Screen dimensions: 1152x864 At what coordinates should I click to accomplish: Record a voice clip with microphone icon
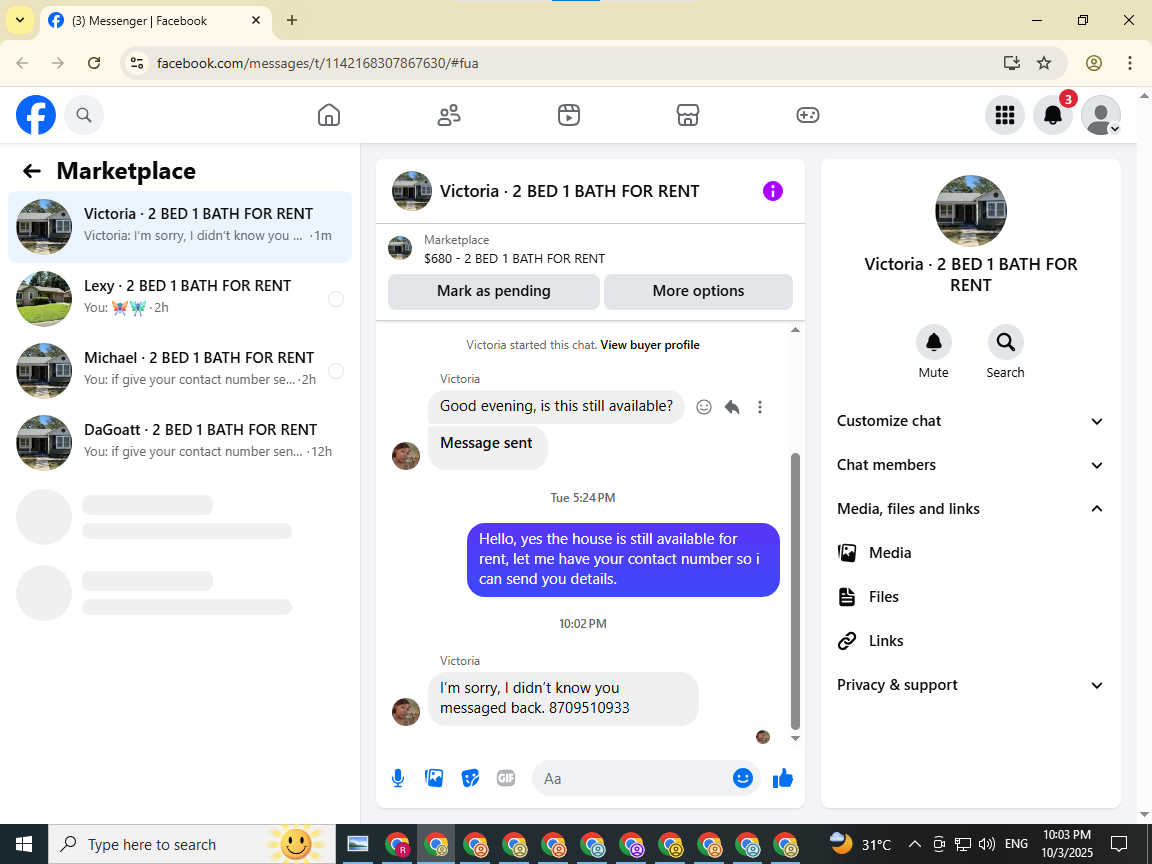[397, 779]
